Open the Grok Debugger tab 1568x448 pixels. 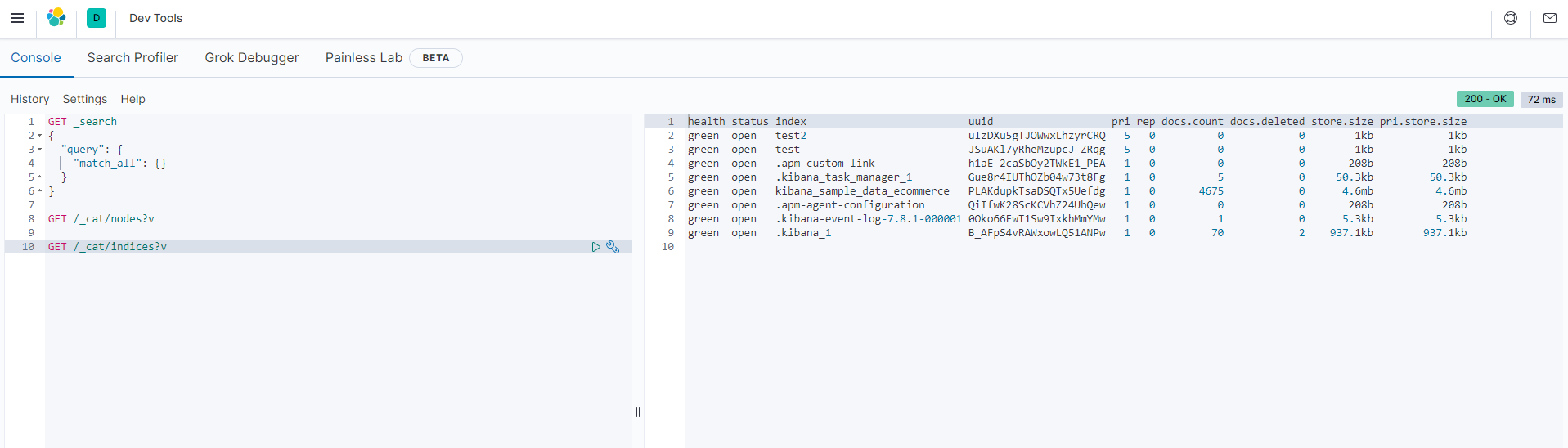coord(252,58)
